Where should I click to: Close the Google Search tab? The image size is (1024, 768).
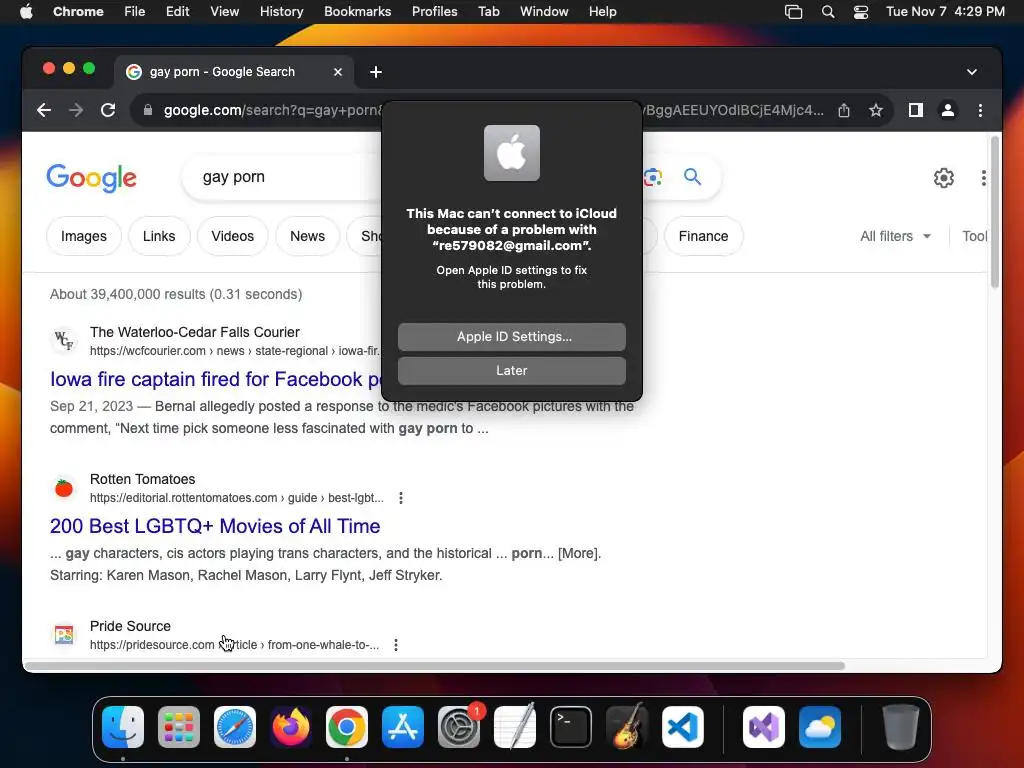click(x=338, y=72)
